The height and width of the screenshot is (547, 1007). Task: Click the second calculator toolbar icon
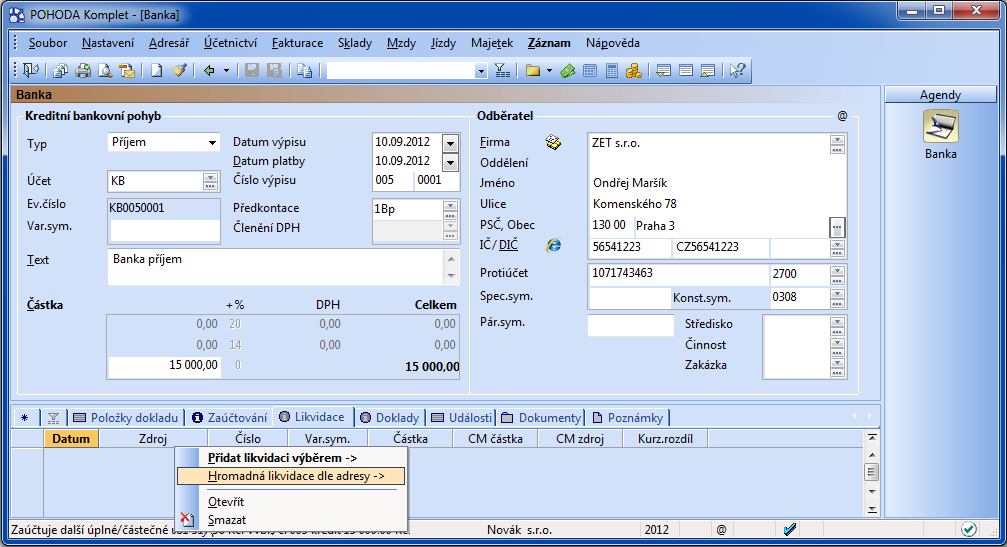pyautogui.click(x=612, y=71)
